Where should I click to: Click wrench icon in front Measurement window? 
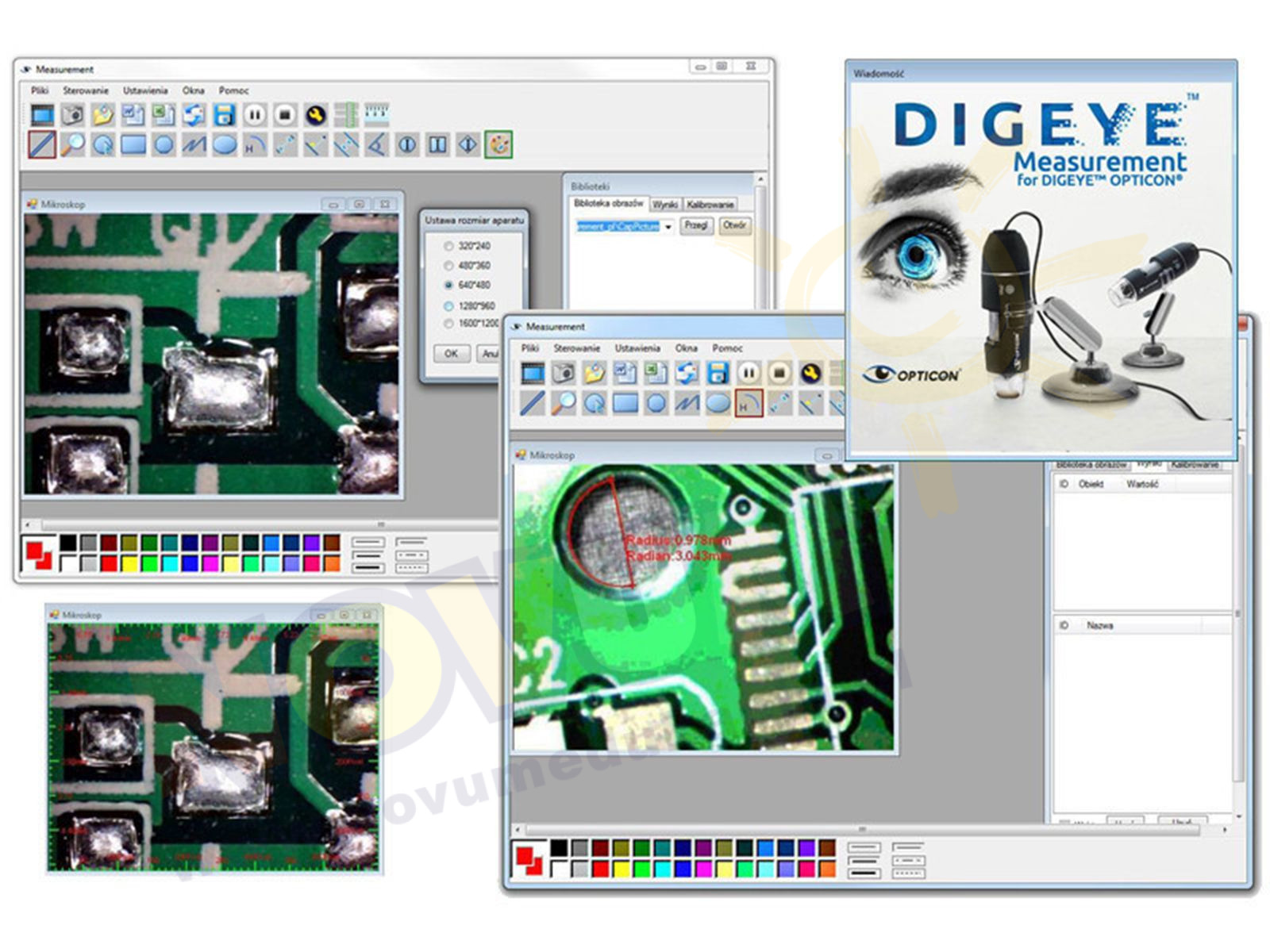pos(810,373)
